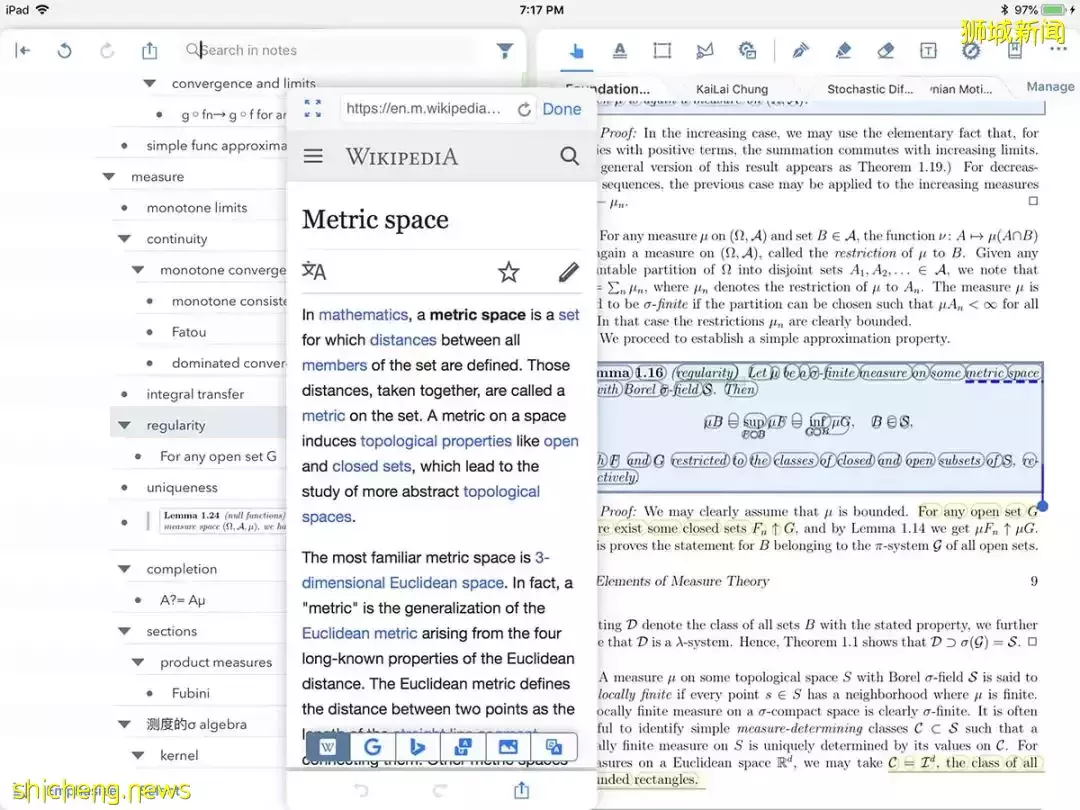
Task: Bookmark article with star icon
Action: (x=509, y=272)
